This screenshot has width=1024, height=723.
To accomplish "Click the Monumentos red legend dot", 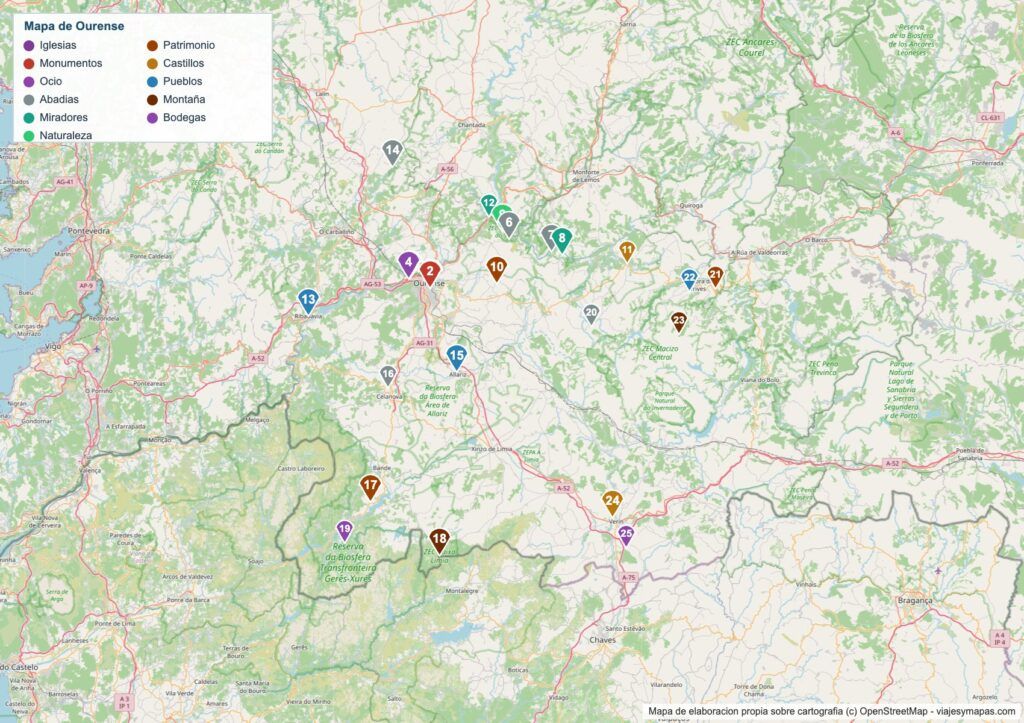I will (29, 63).
